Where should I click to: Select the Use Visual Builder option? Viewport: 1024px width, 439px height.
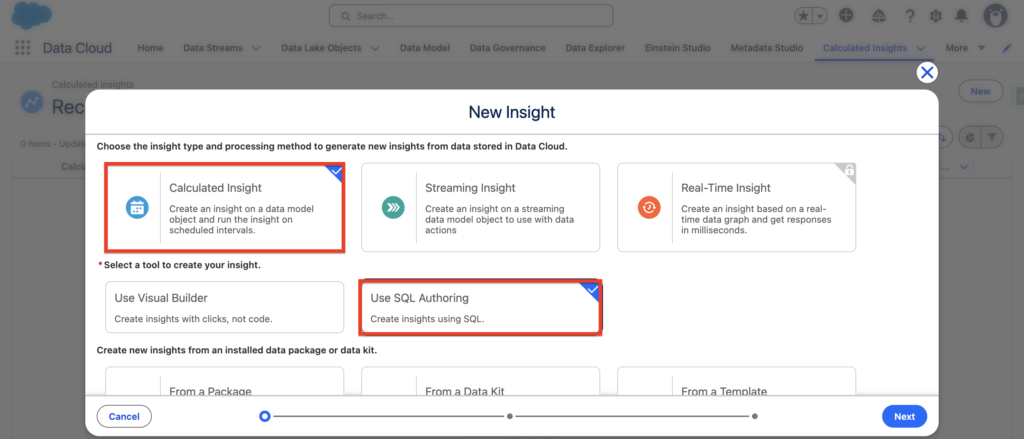coord(224,307)
